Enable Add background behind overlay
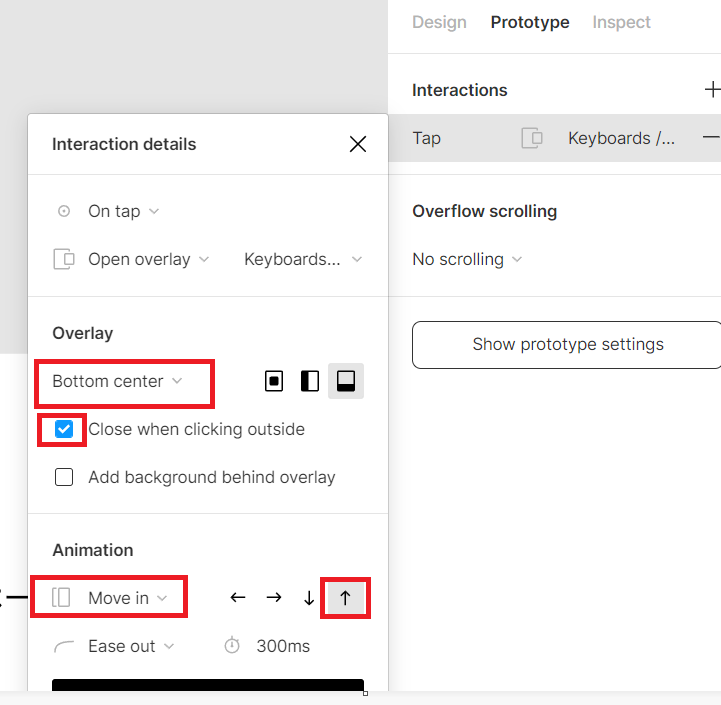The image size is (721, 705). [x=64, y=477]
